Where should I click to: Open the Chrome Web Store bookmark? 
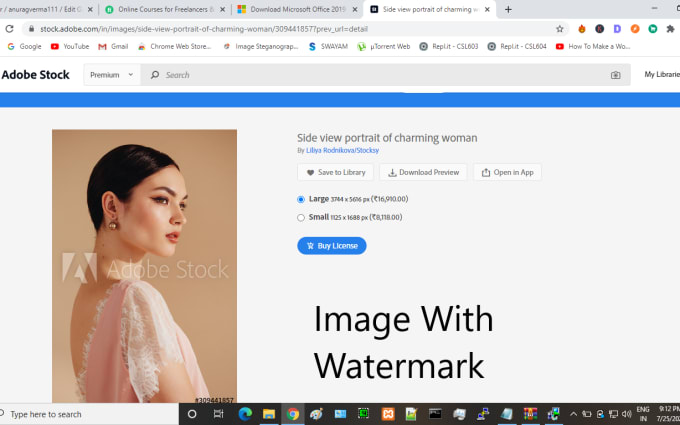(x=174, y=46)
